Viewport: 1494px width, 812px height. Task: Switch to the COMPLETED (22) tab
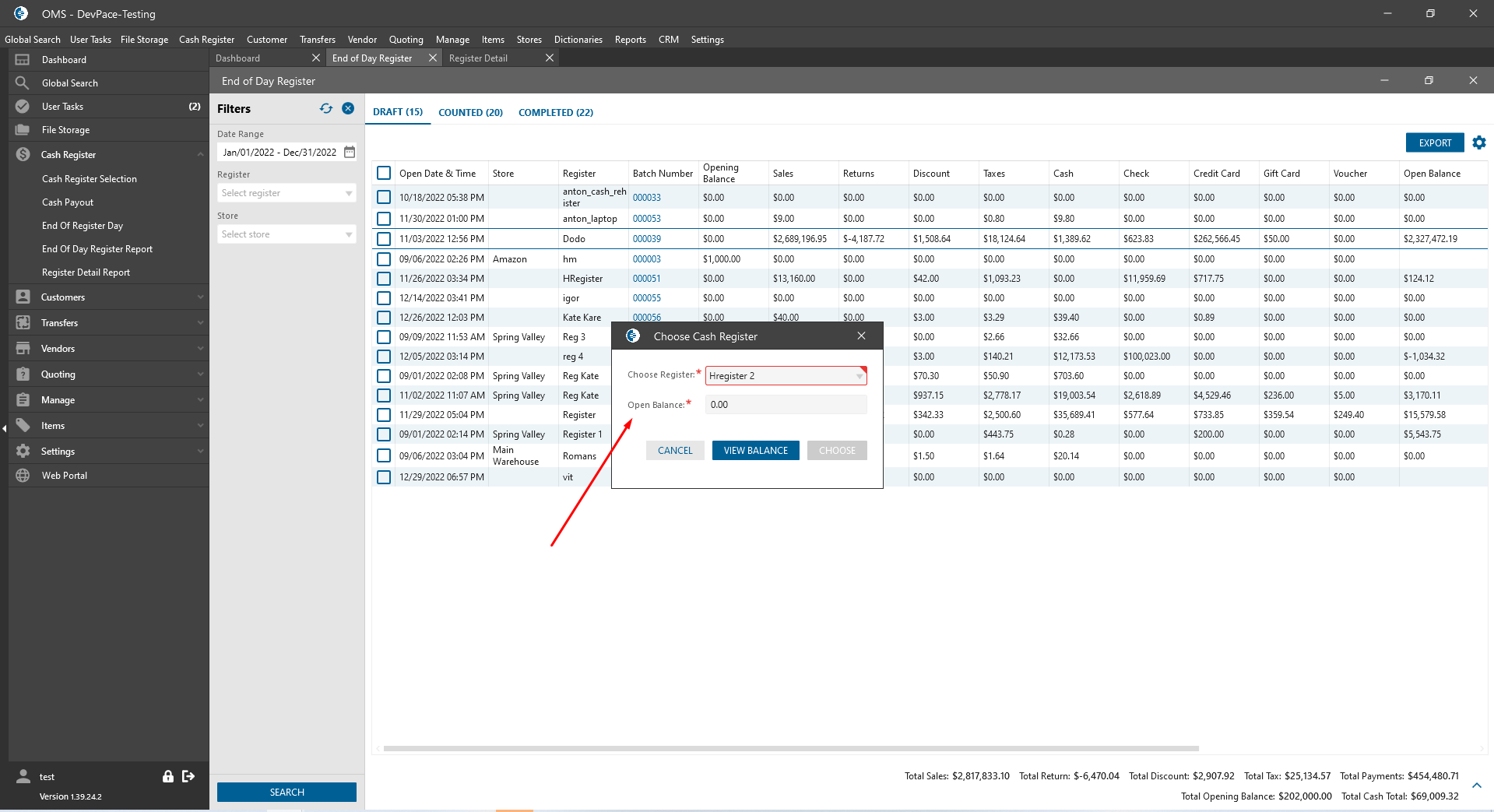pyautogui.click(x=556, y=113)
